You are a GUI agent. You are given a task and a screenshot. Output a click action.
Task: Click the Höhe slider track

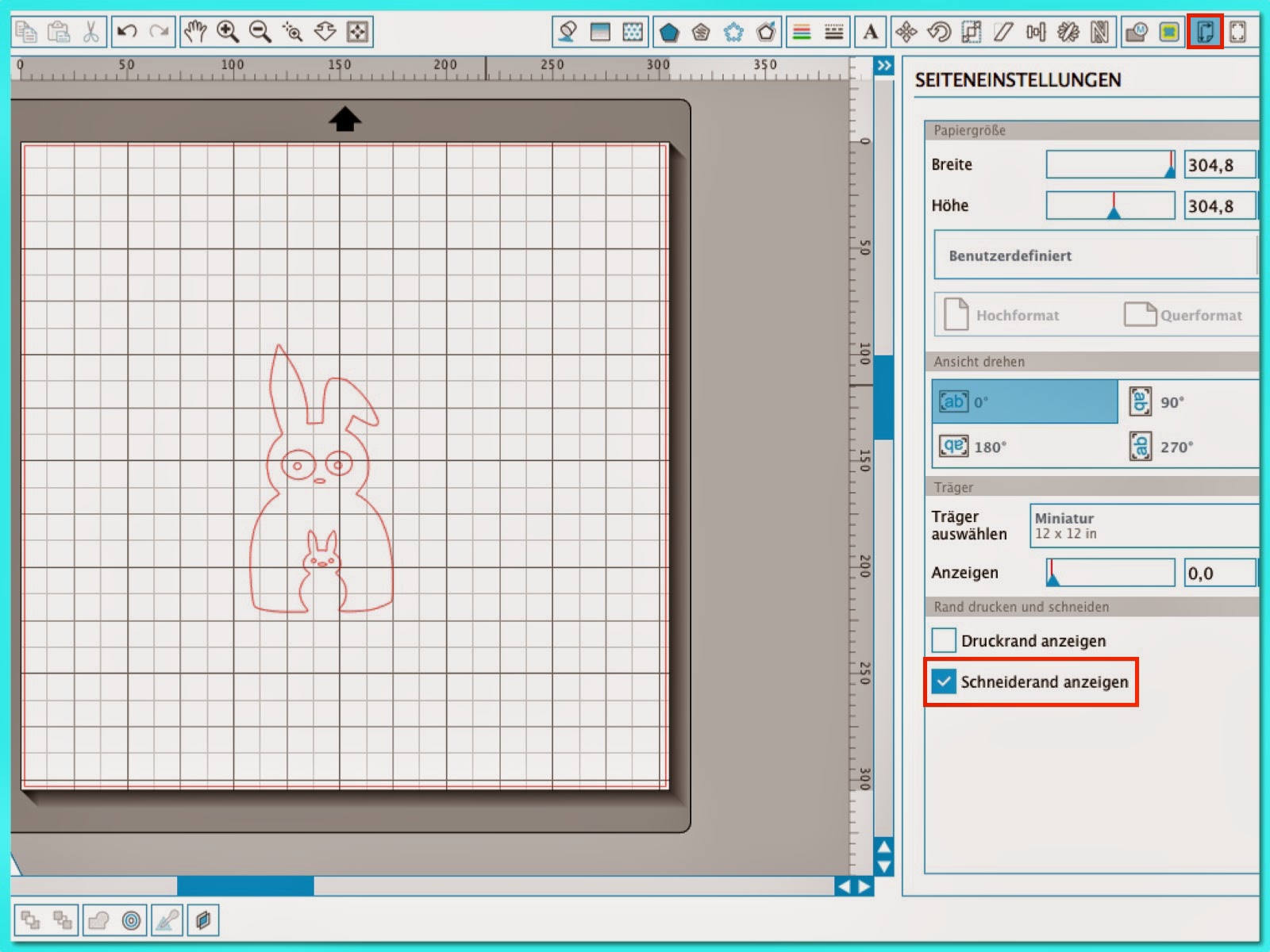click(x=1110, y=205)
